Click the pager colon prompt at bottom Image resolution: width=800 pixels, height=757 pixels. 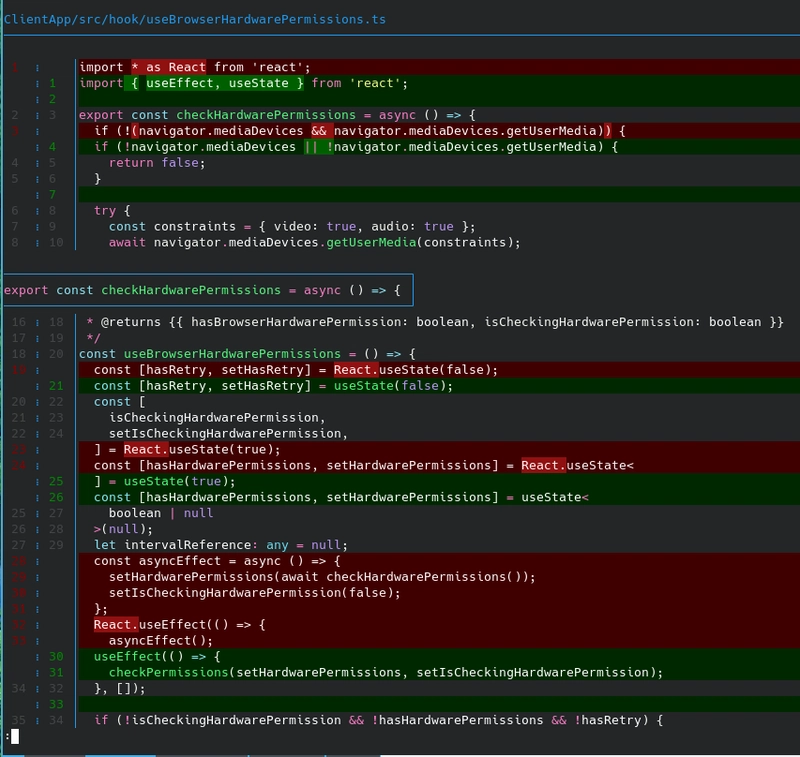coord(7,736)
